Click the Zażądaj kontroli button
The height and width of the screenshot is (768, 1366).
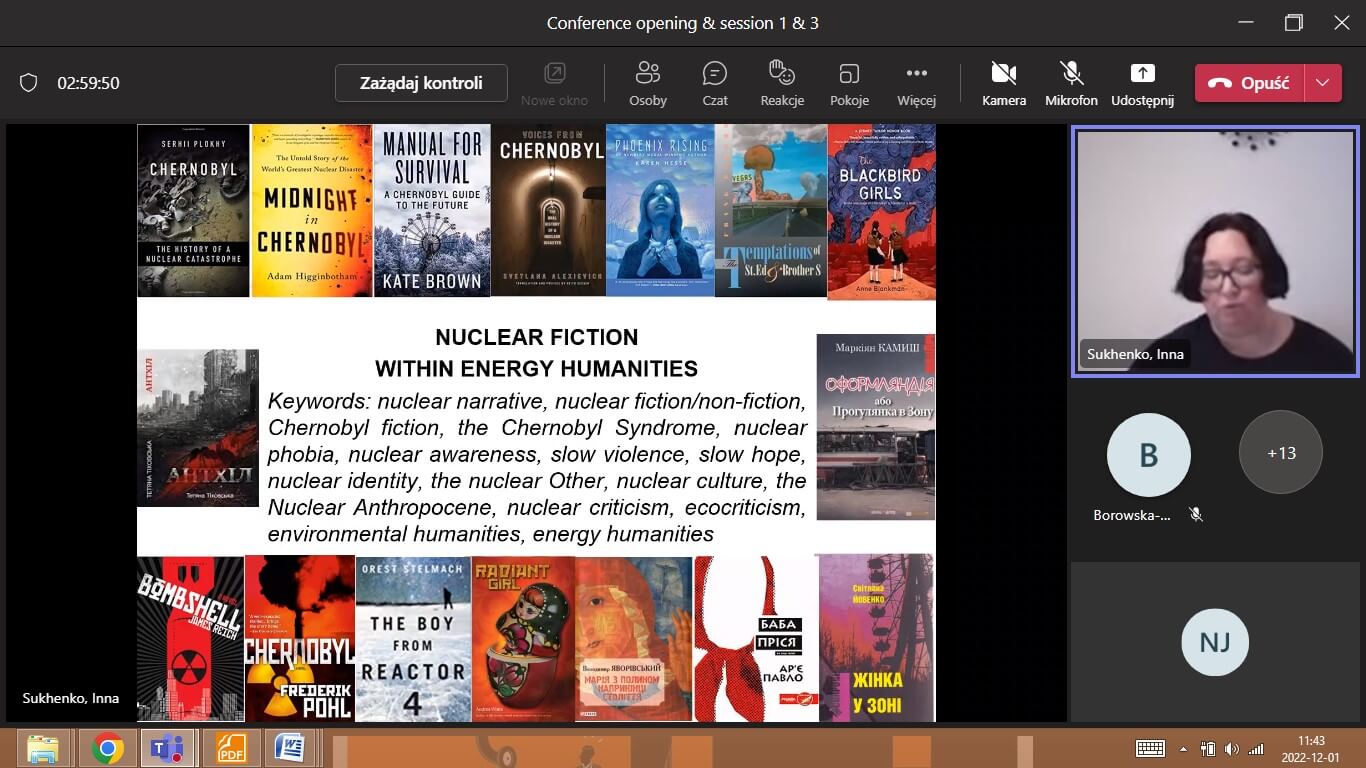coord(421,83)
